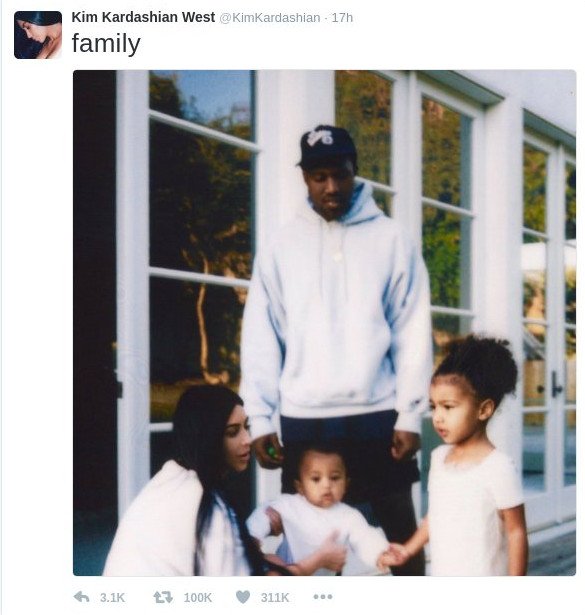Image resolution: width=585 pixels, height=615 pixels.
Task: Click the green object held in hand
Action: coord(271,451)
